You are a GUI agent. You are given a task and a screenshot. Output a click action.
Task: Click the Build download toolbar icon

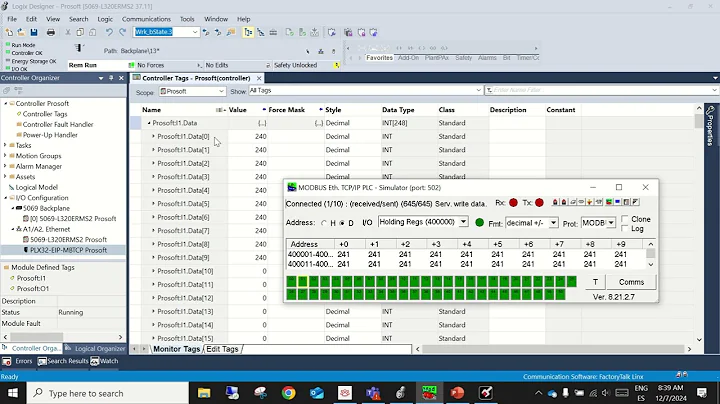[315, 32]
